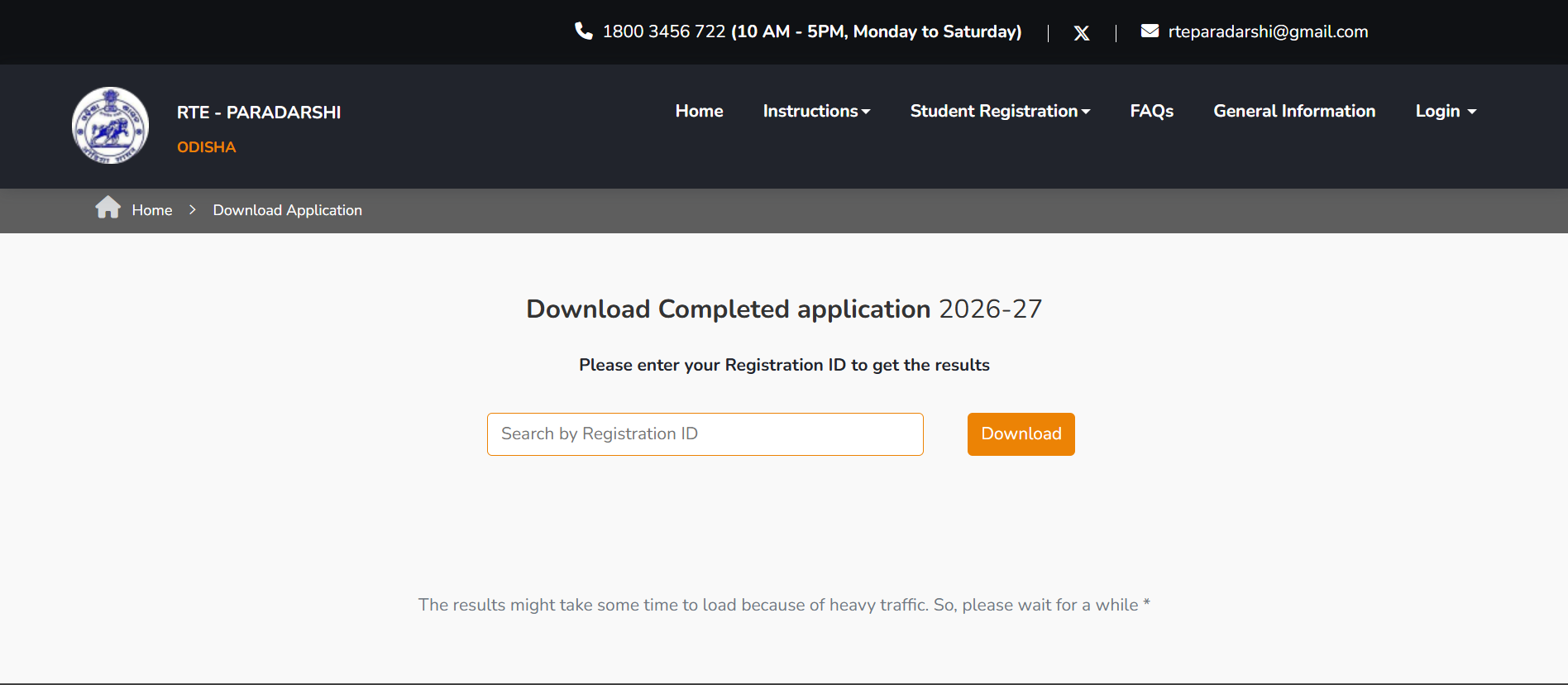This screenshot has height=685, width=1568.
Task: Click the phone handset icon
Action: coord(583,31)
